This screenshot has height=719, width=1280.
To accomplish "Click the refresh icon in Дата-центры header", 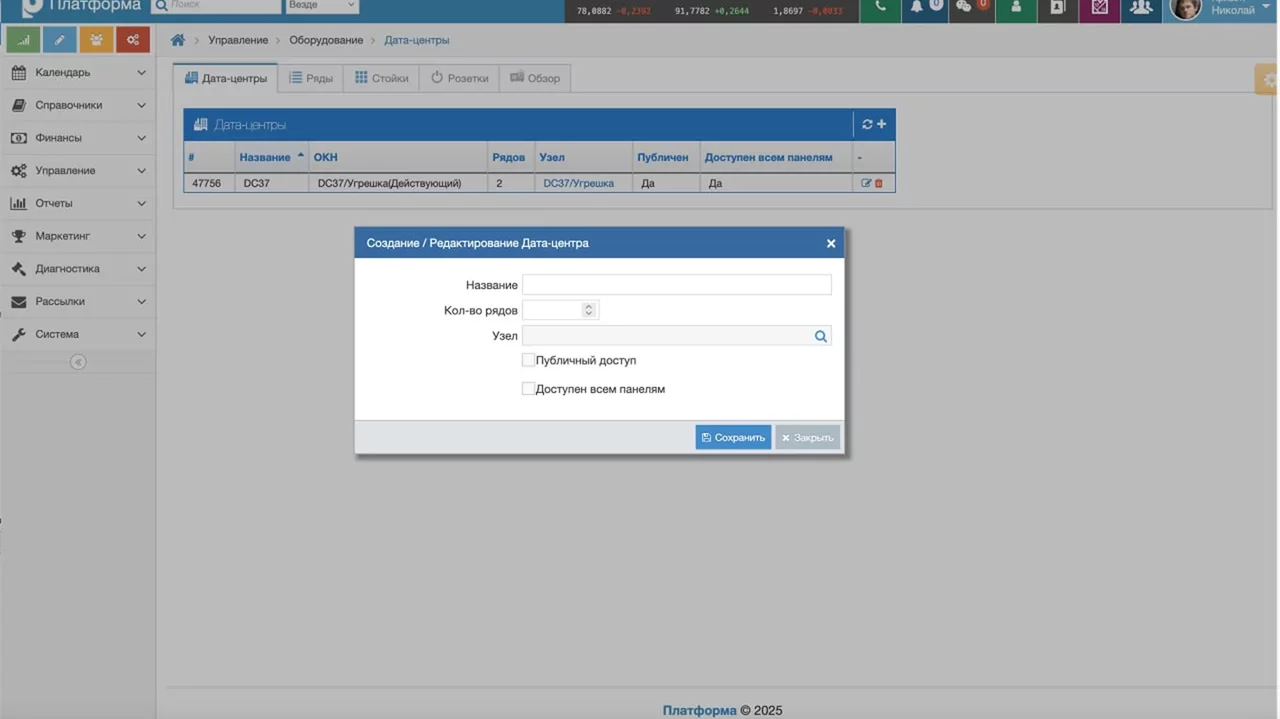I will click(867, 124).
